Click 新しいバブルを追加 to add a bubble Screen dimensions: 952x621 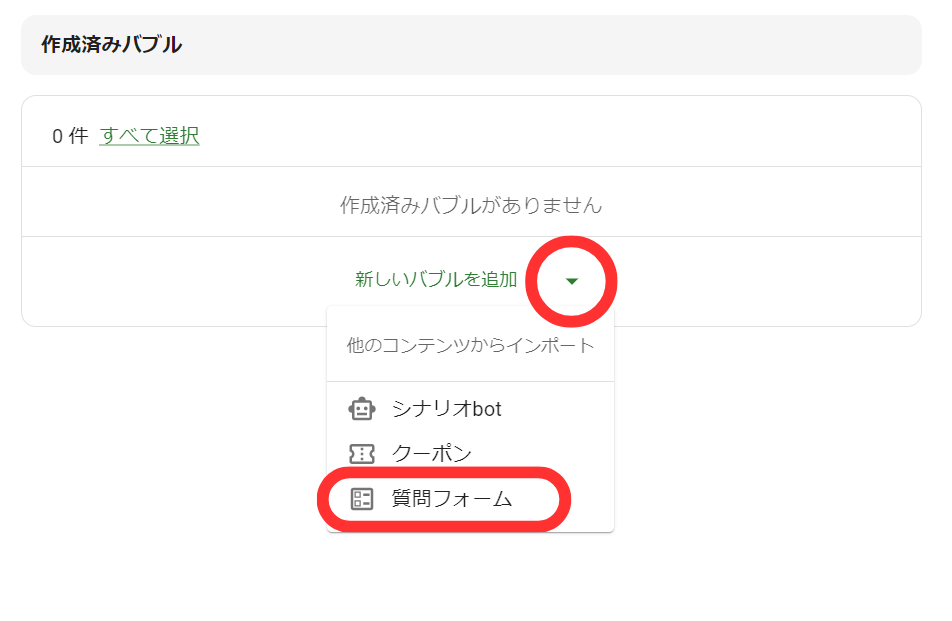click(x=436, y=281)
